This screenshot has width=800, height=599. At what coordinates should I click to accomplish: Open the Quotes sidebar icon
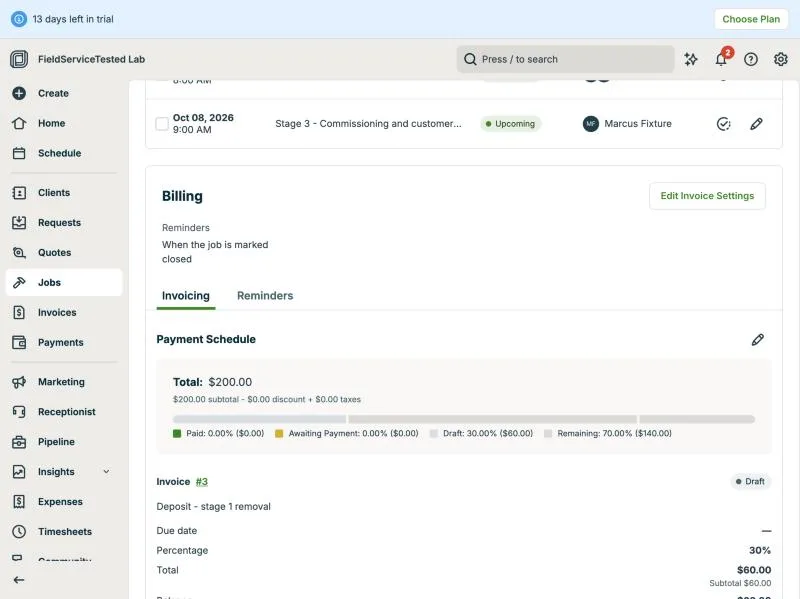tap(19, 253)
